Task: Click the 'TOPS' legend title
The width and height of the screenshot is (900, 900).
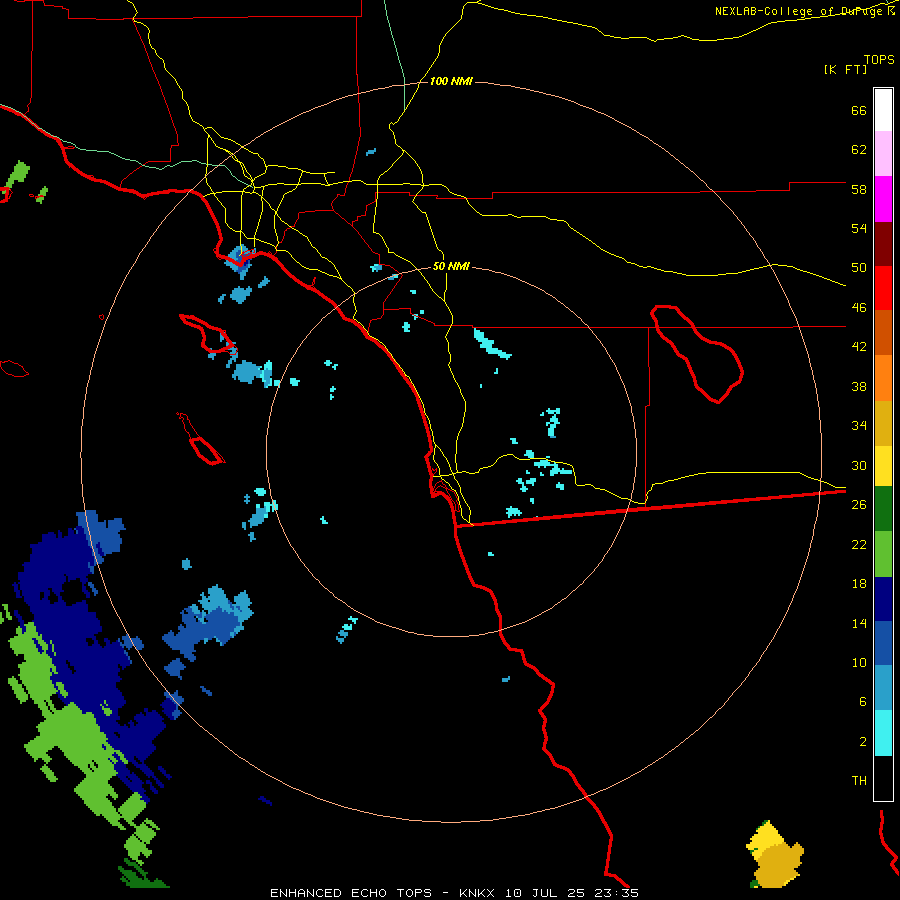Action: (x=879, y=59)
